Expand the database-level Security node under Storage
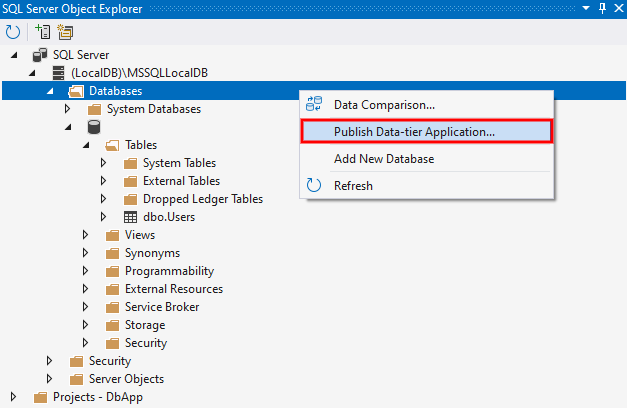Viewport: 627px width, 408px height. (85, 343)
